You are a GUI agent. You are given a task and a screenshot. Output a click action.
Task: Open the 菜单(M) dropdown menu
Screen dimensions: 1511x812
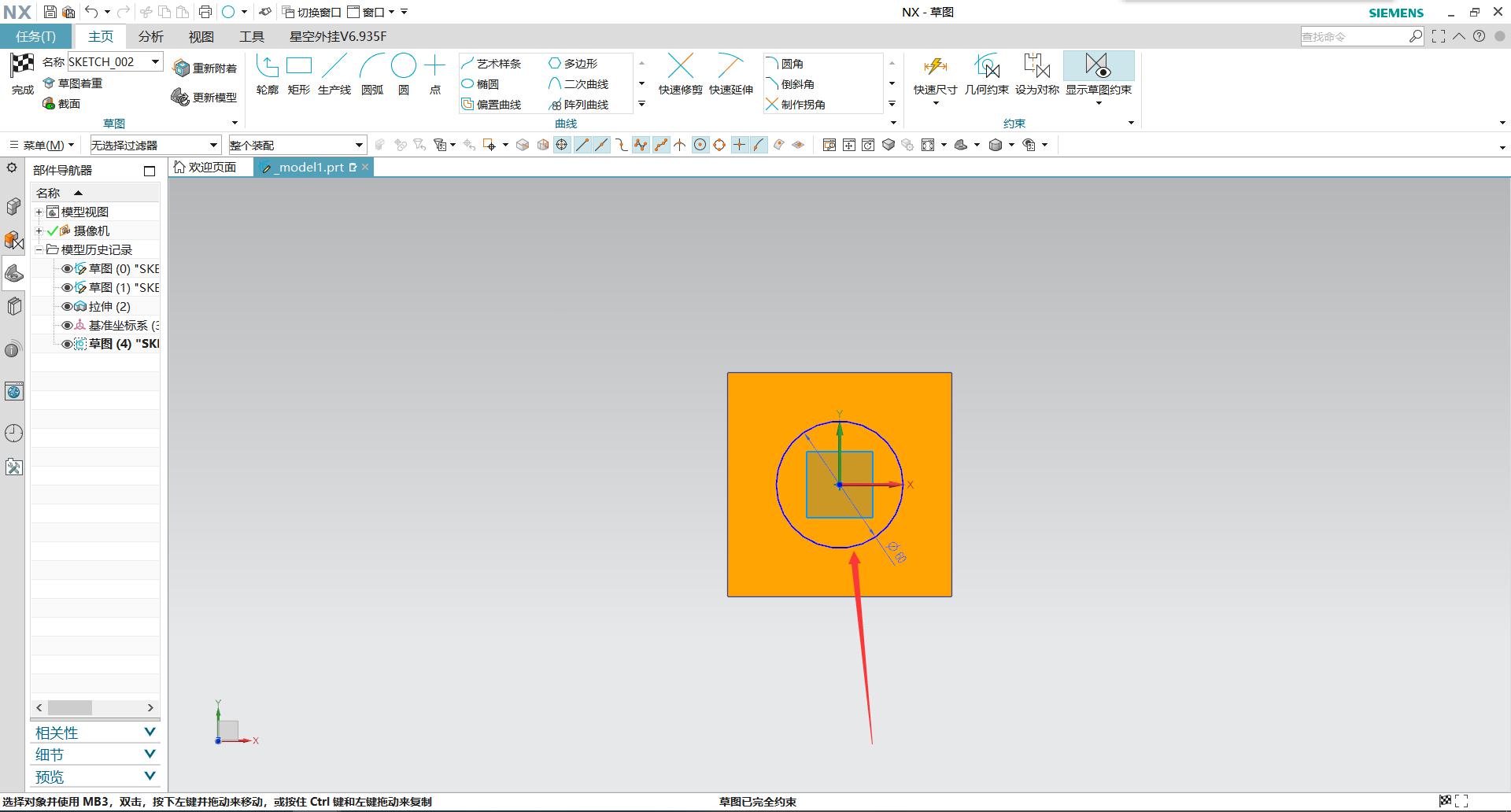(x=42, y=145)
